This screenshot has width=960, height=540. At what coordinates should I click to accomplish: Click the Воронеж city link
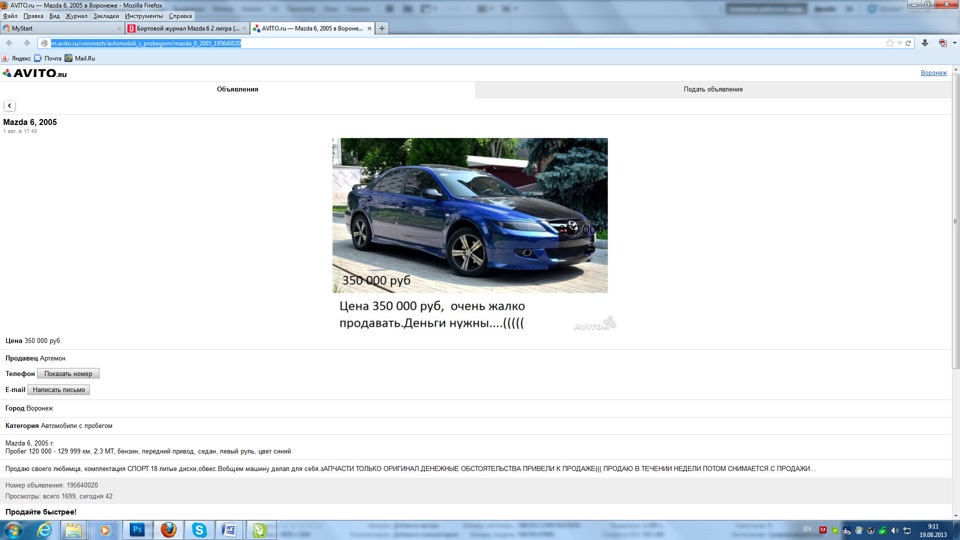pos(934,73)
